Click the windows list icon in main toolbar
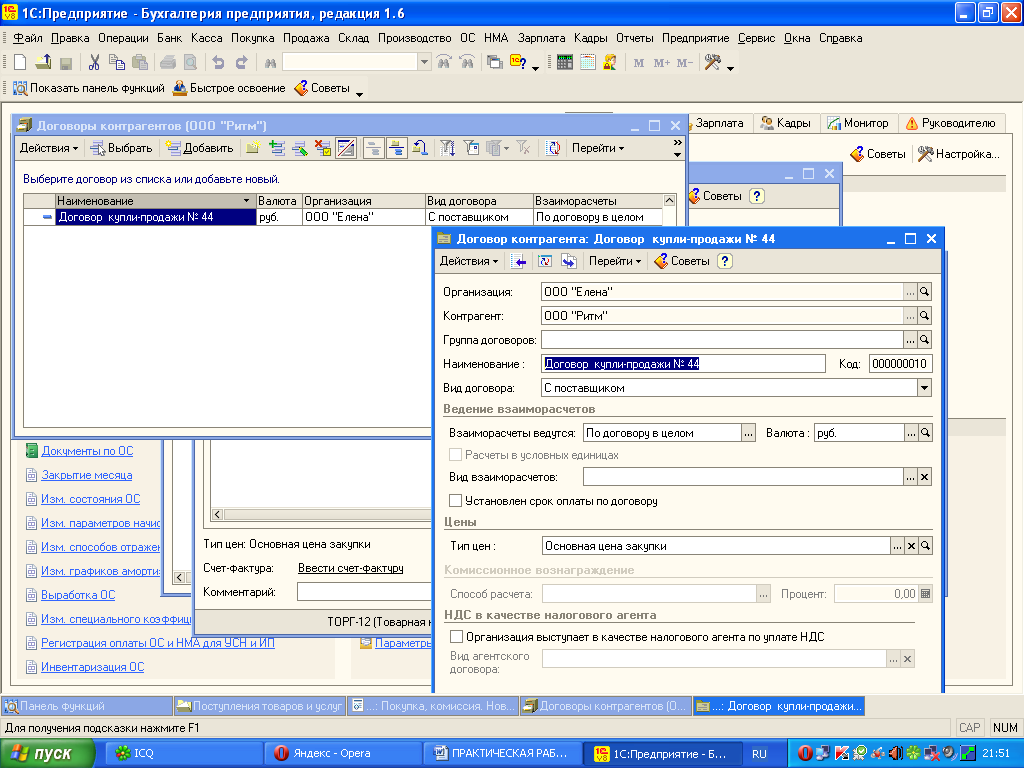1024x768 pixels. point(495,63)
